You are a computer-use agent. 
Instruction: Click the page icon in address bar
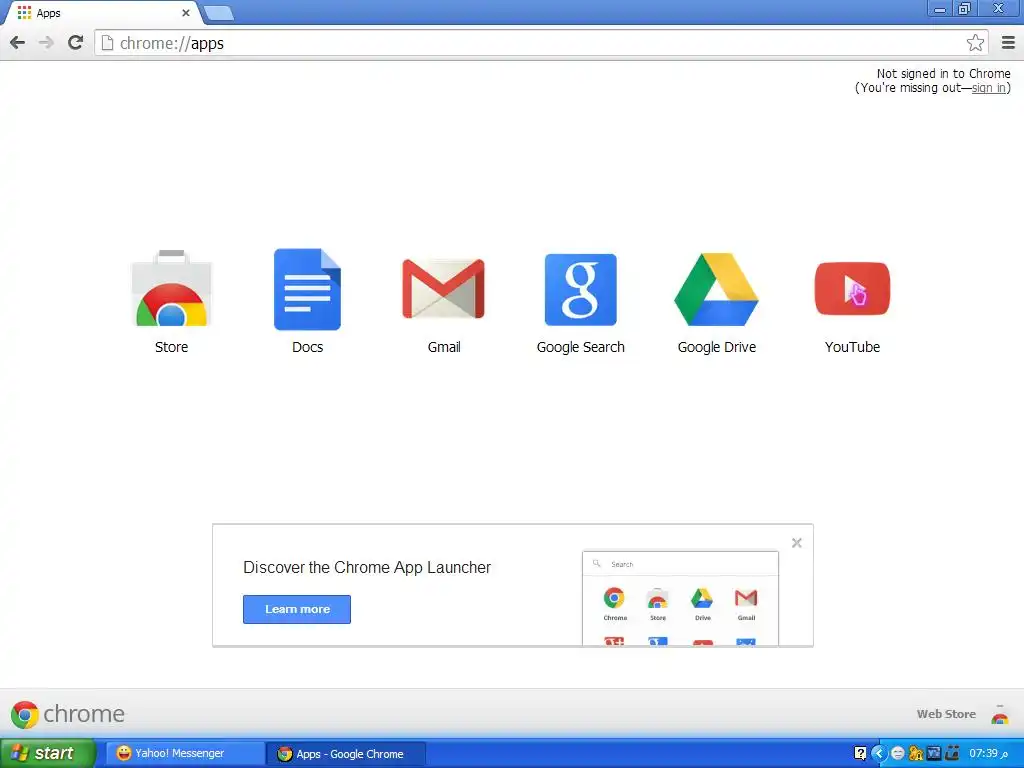107,43
